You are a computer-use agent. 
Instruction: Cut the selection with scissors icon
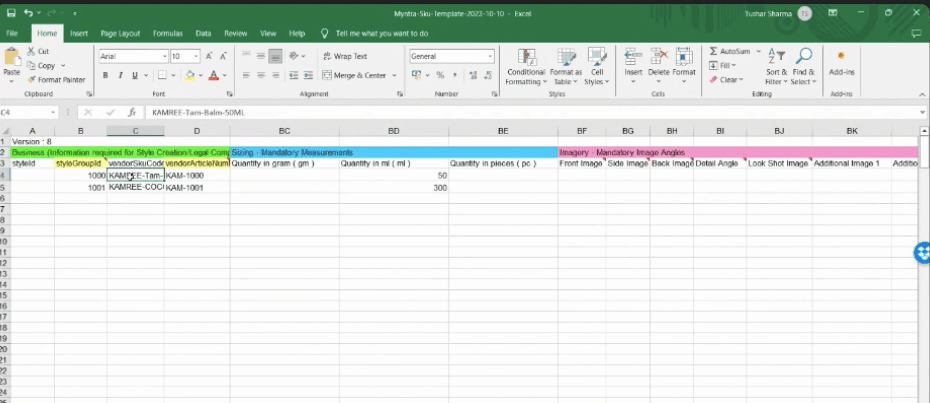(30, 51)
